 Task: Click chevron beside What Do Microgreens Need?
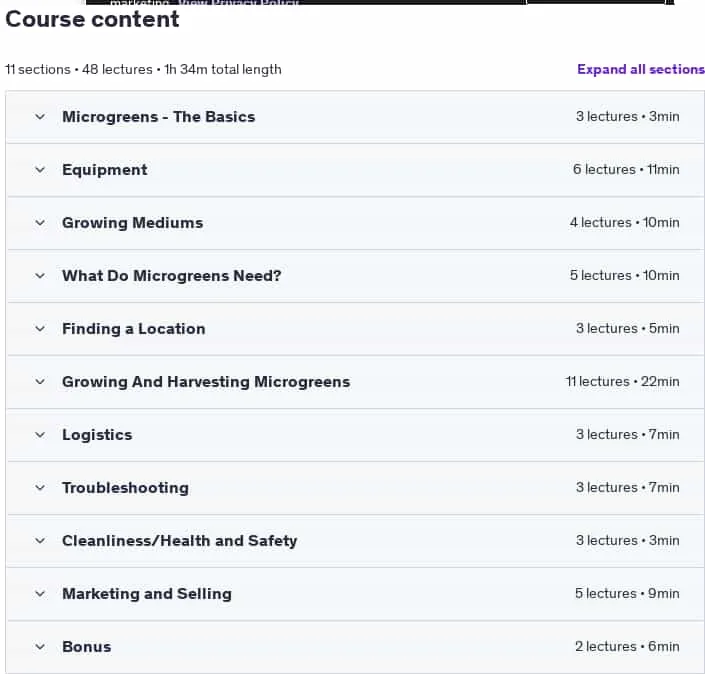point(40,276)
